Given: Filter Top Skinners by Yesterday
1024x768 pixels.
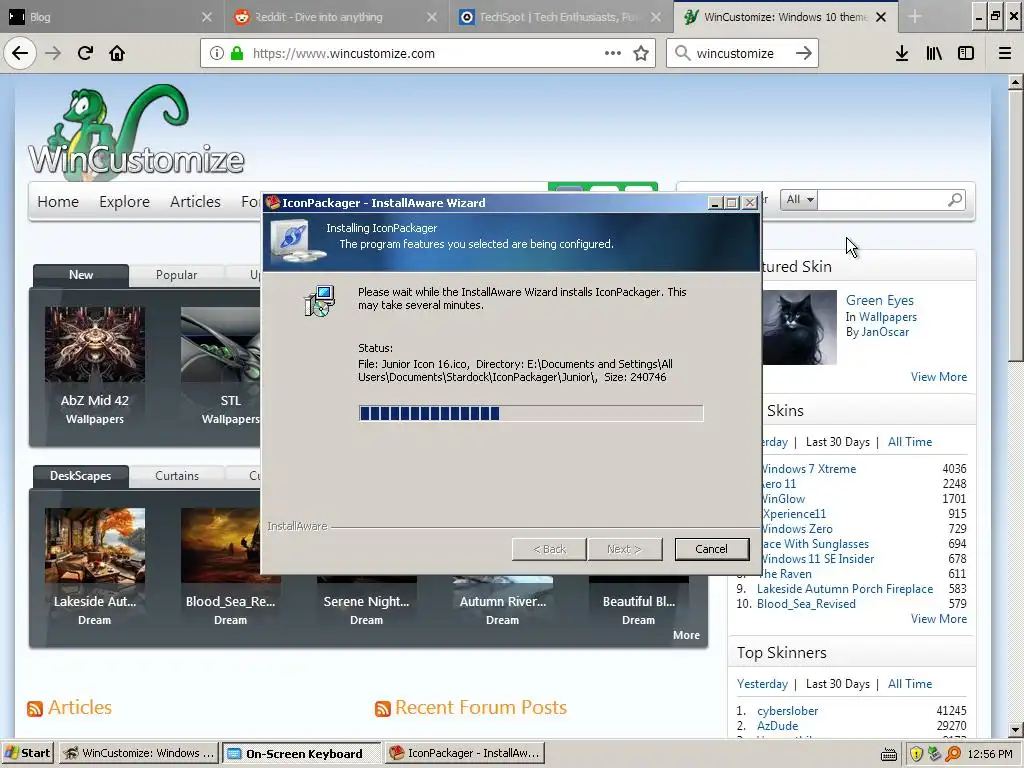Looking at the screenshot, I should pyautogui.click(x=762, y=684).
